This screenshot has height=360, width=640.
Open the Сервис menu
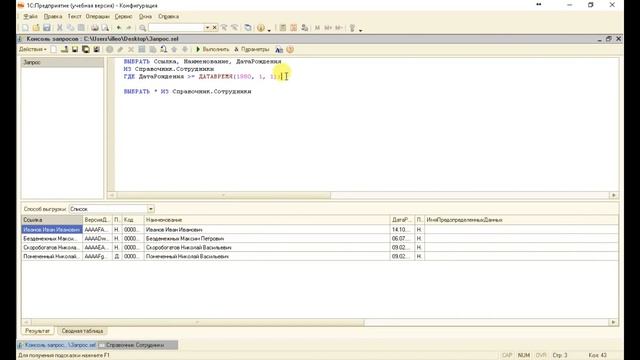[123, 16]
